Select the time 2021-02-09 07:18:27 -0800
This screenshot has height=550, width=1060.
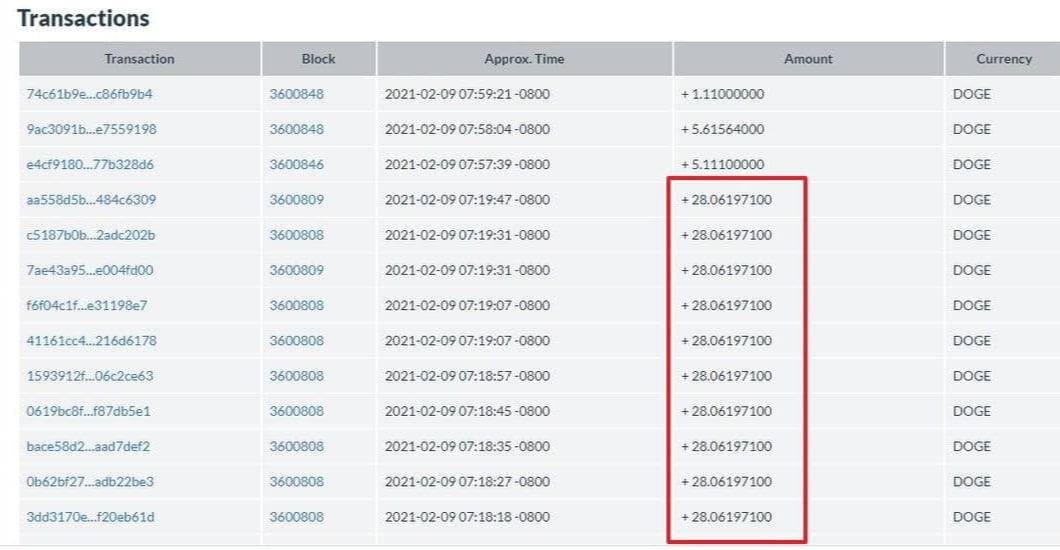point(467,481)
